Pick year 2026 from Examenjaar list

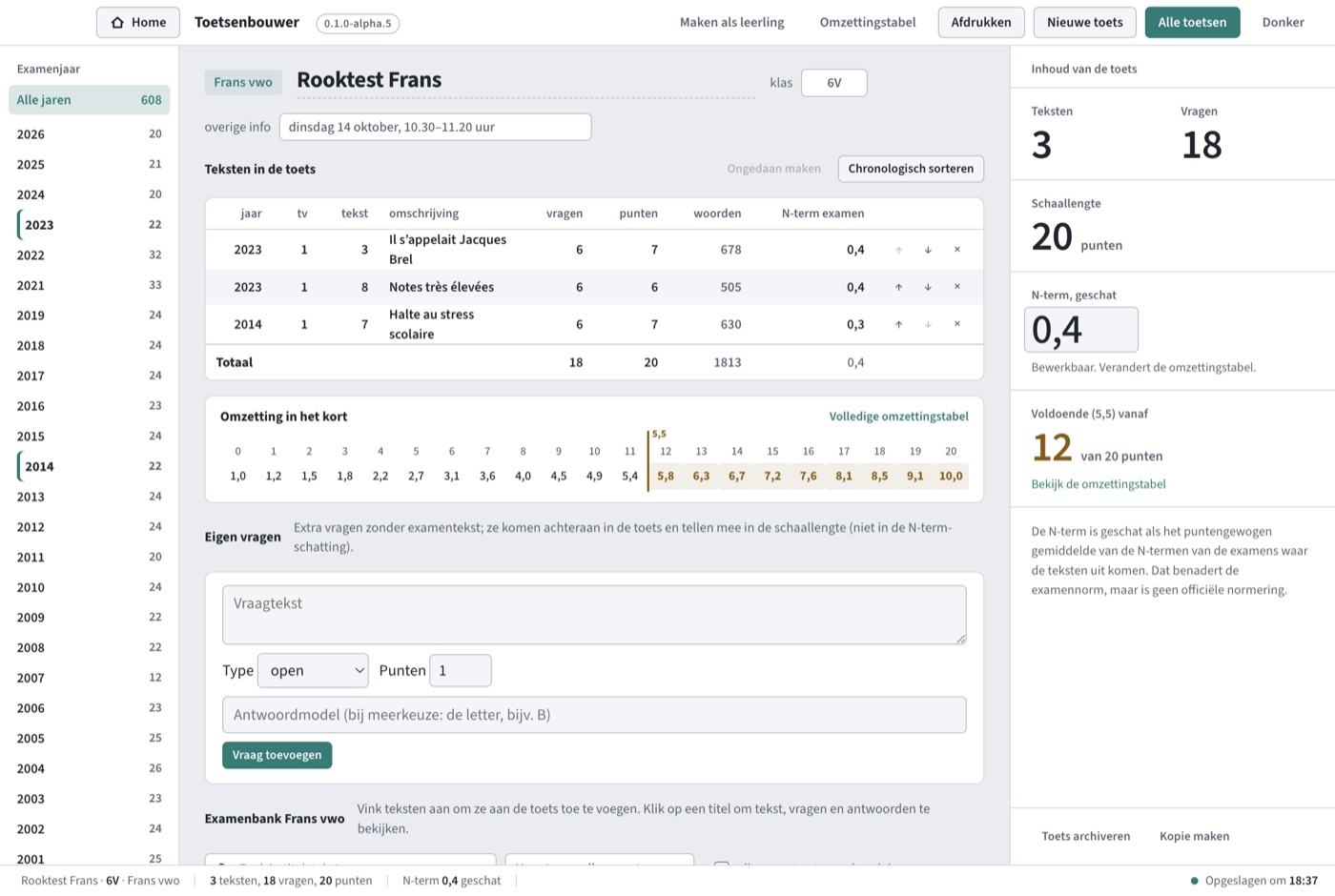(x=90, y=134)
